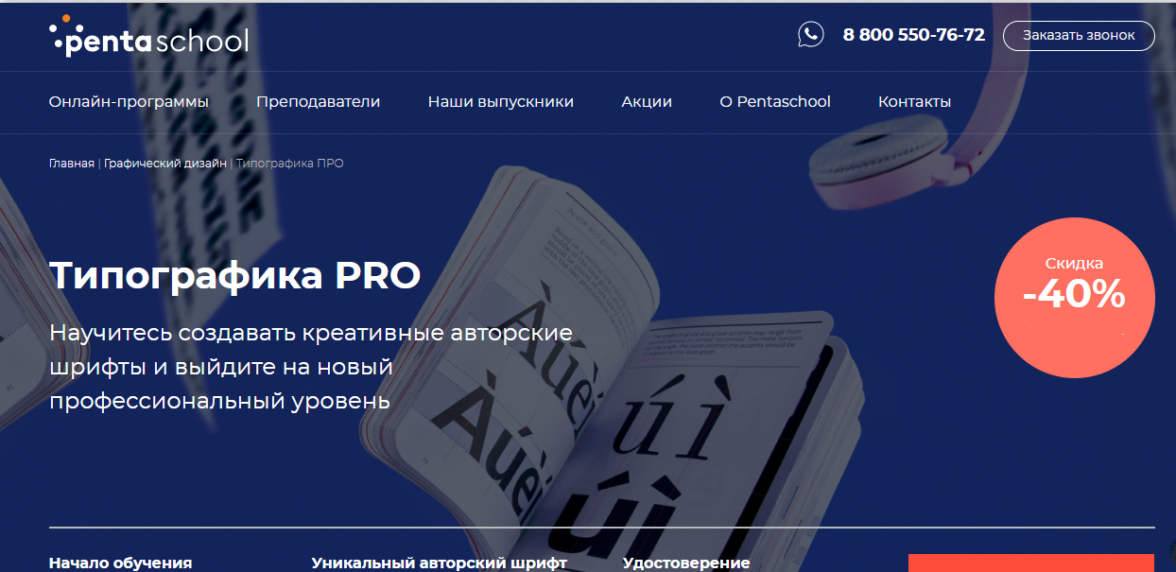1176x572 pixels.
Task: Click the Заказать звонок button
Action: pyautogui.click(x=1078, y=35)
